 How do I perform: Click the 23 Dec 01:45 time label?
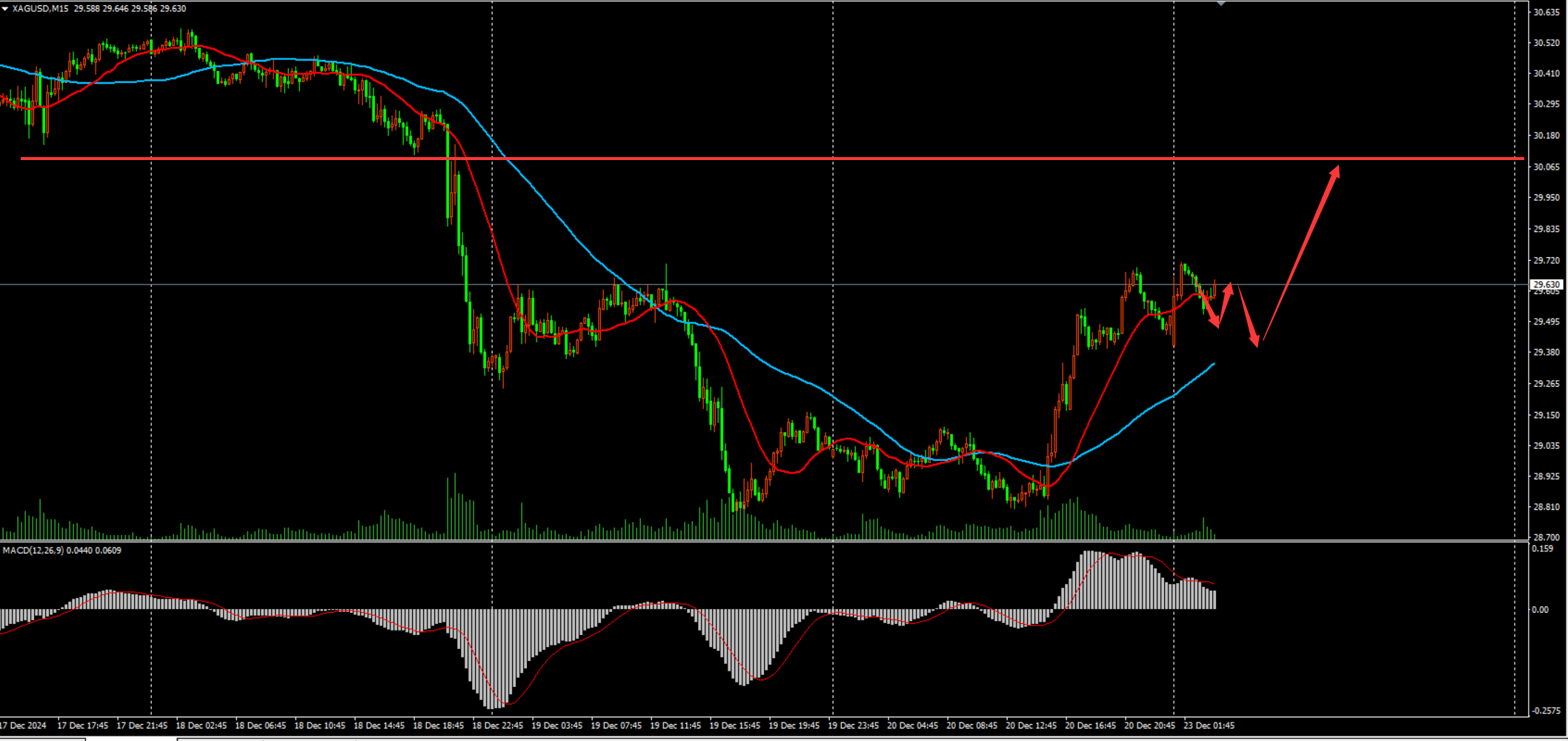[x=1209, y=725]
